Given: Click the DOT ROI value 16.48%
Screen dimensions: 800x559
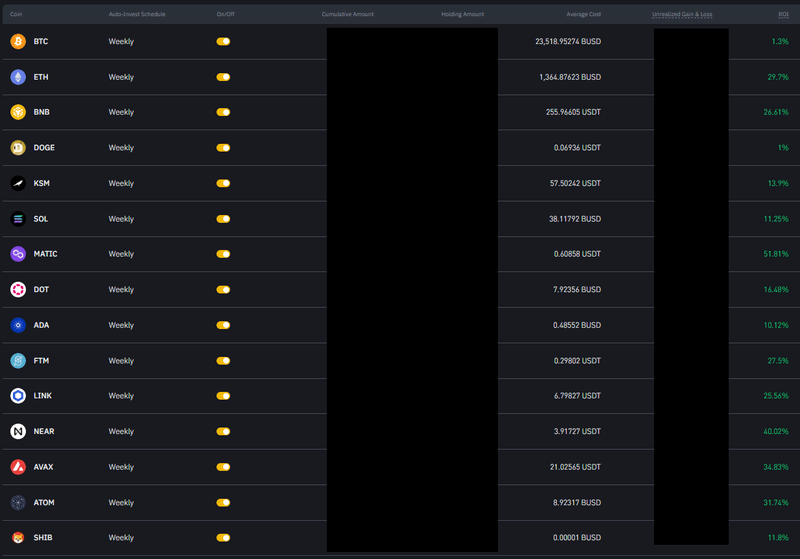Looking at the screenshot, I should click(776, 289).
